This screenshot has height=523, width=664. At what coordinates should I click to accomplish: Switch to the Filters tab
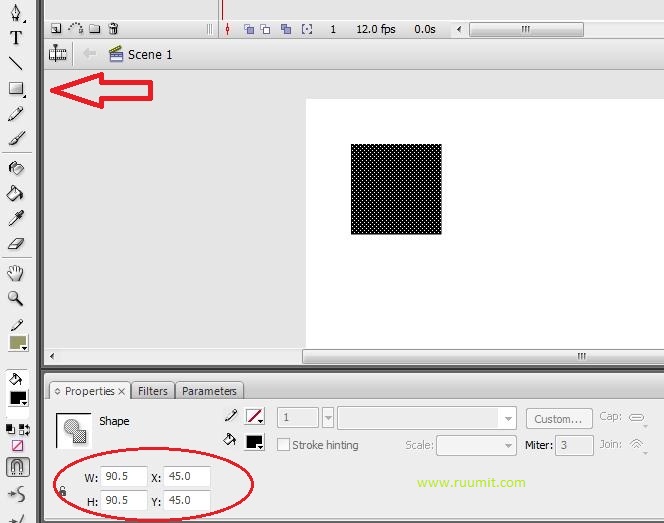click(153, 391)
